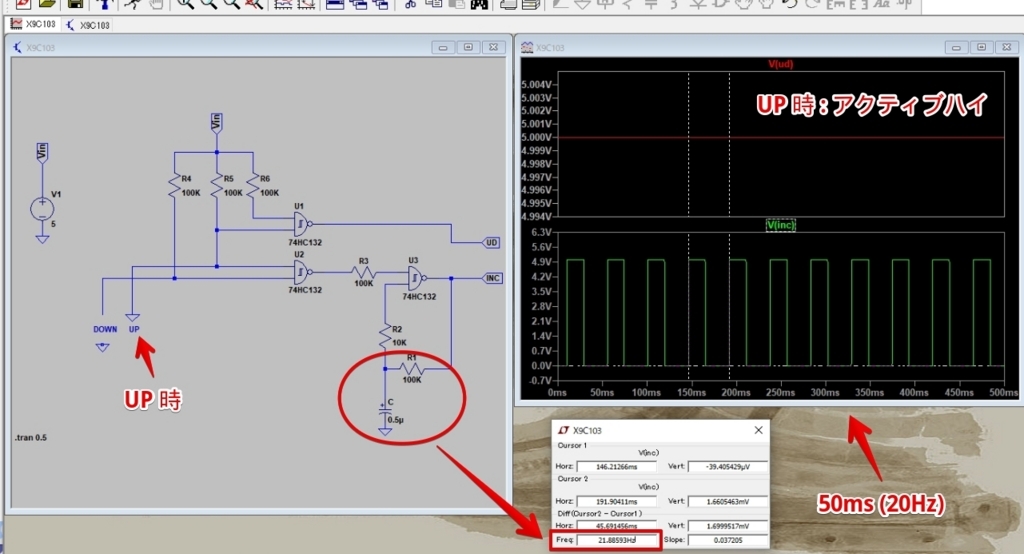Click the Cursor 1 Horz input field
This screenshot has height=554, width=1024.
coord(616,466)
